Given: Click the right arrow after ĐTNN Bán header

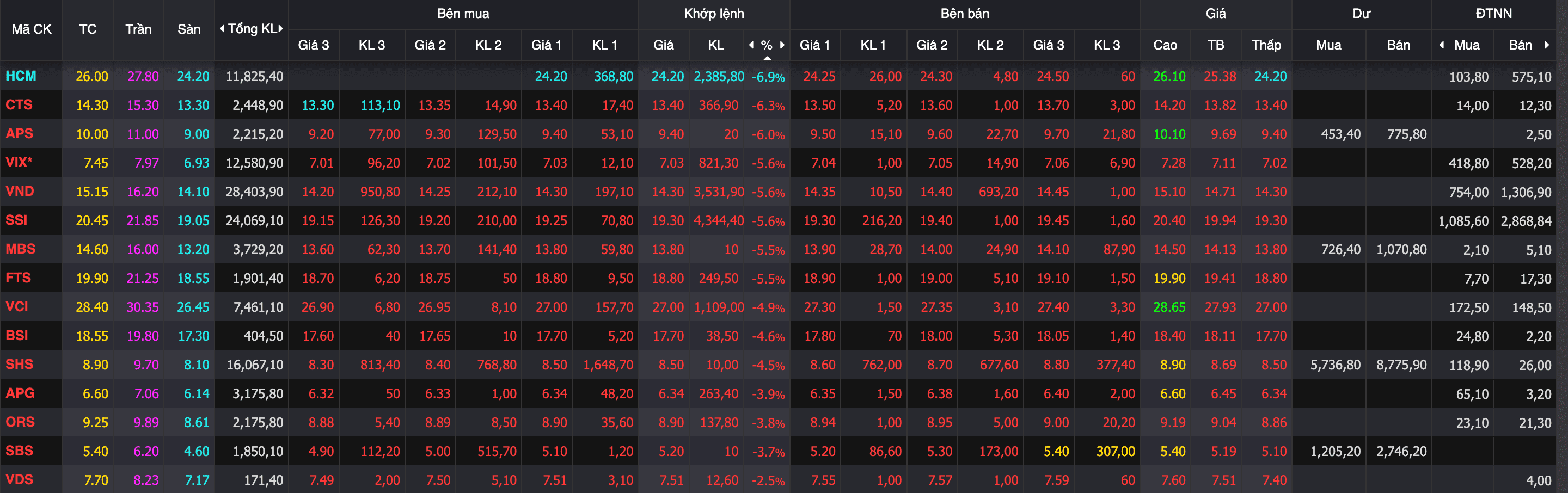Looking at the screenshot, I should (1547, 45).
